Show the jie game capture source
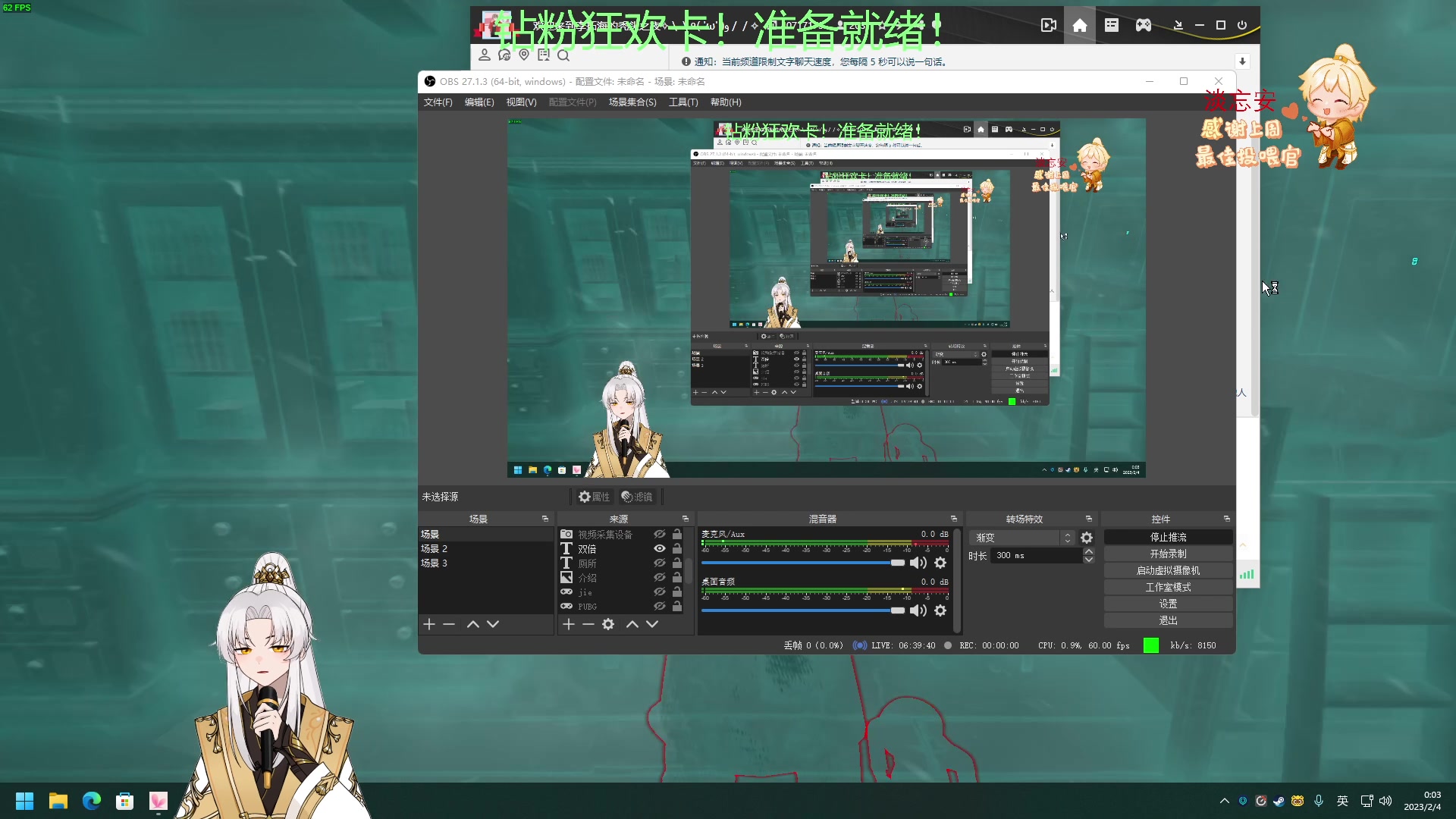 (660, 592)
